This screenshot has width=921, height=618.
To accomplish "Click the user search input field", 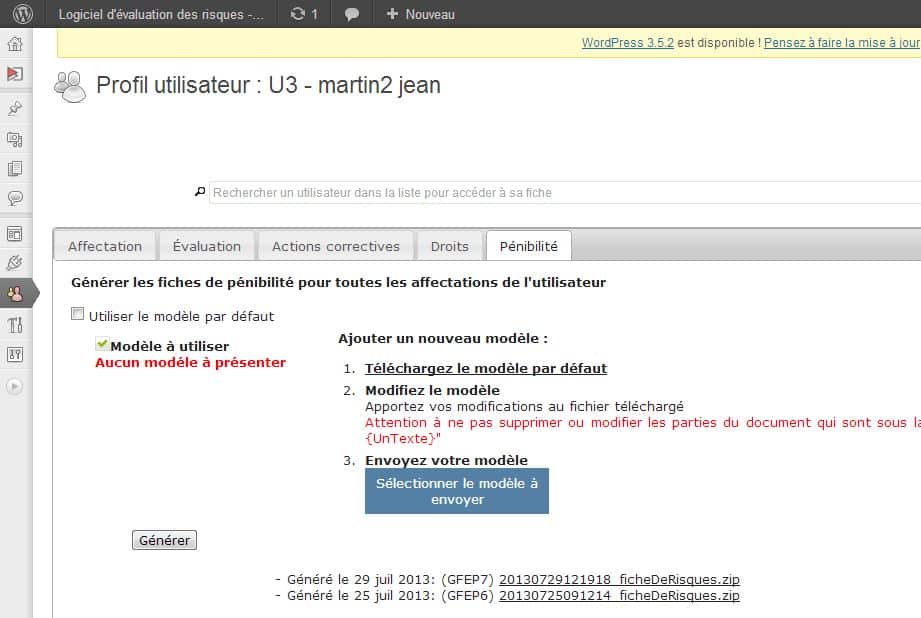I will tap(560, 192).
